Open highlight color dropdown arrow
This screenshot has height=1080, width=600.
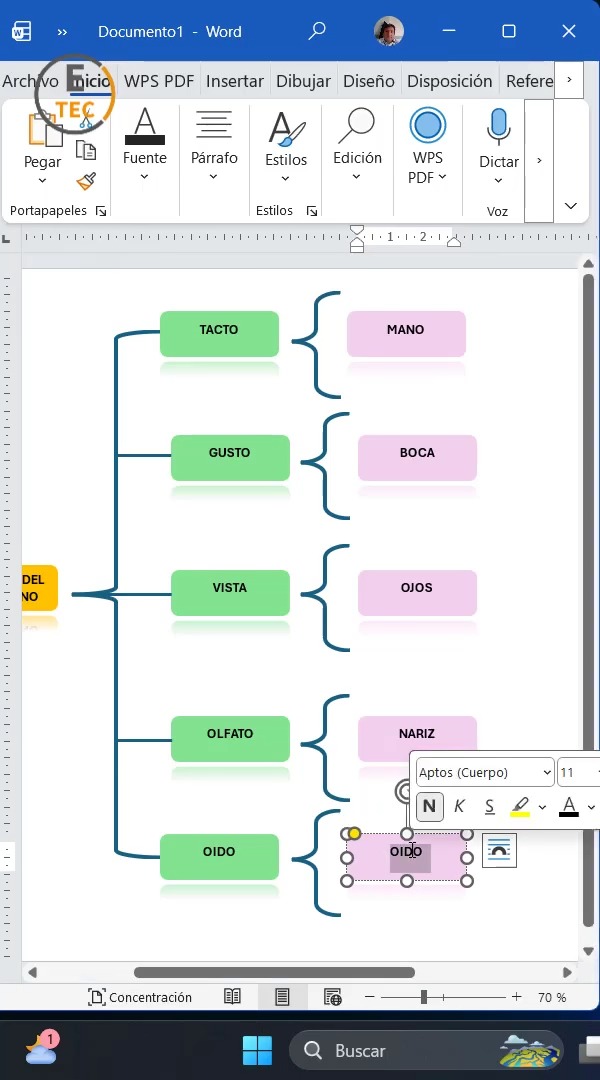(x=543, y=807)
